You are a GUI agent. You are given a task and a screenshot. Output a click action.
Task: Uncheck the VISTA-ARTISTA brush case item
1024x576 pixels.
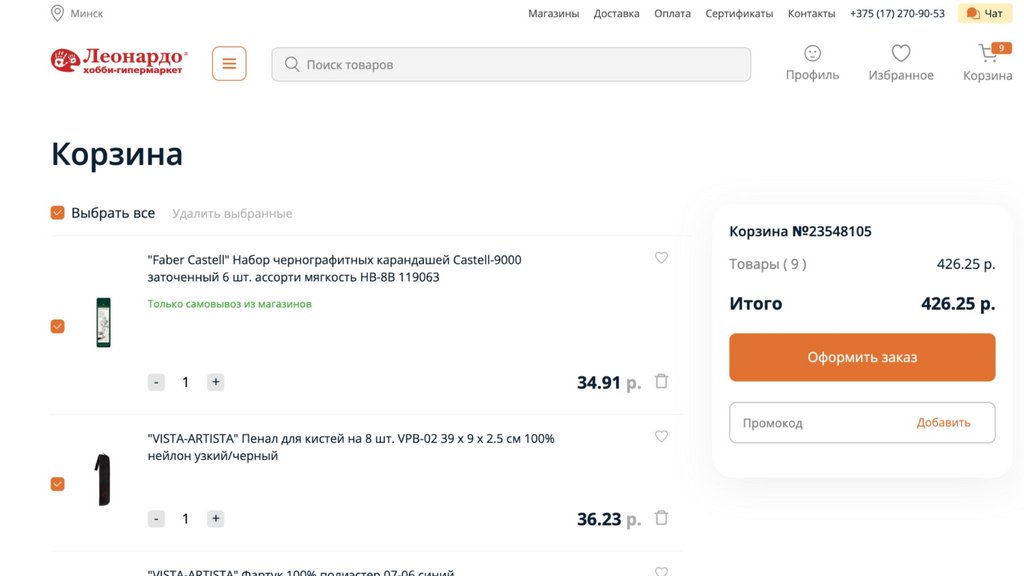click(58, 484)
